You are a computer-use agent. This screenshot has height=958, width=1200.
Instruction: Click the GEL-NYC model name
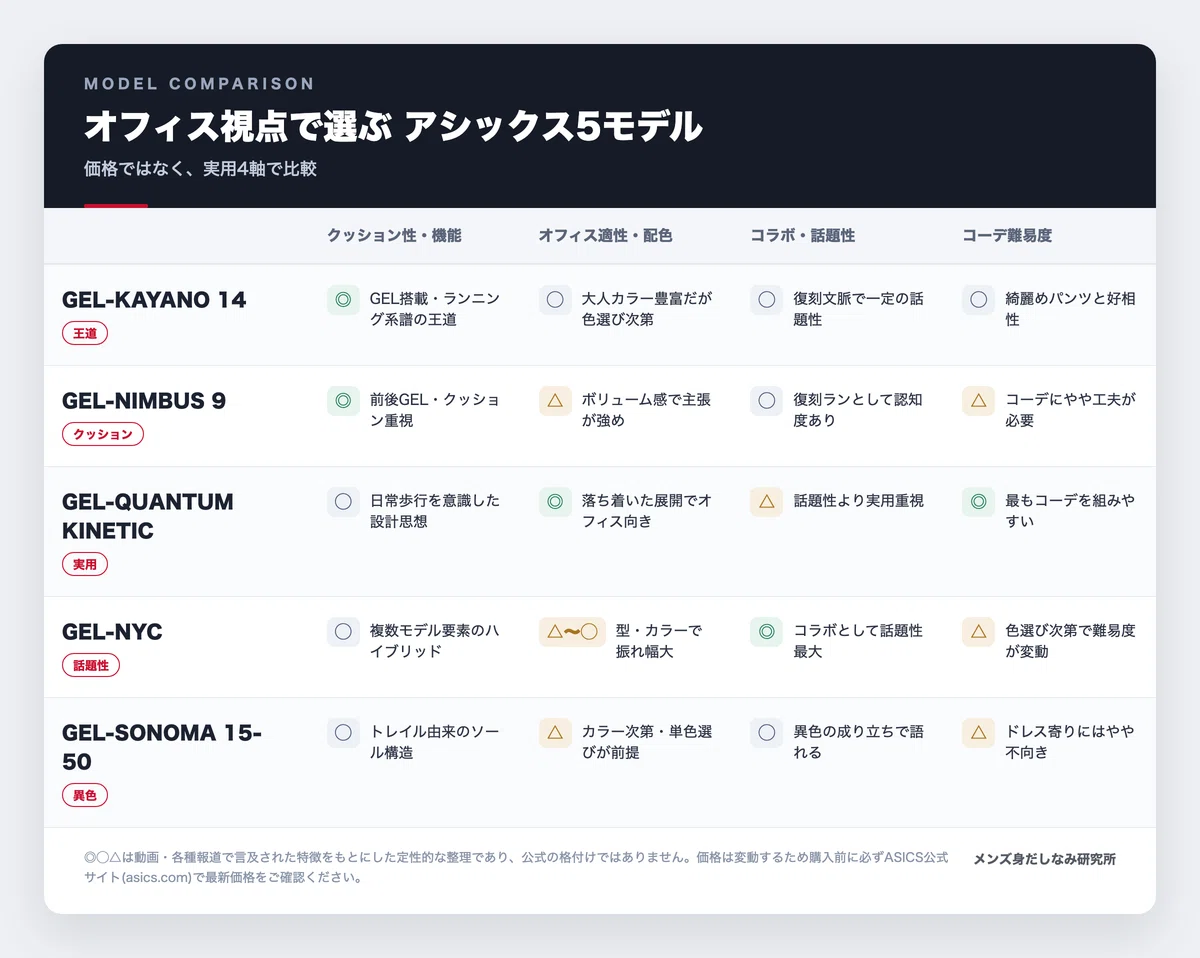[112, 631]
